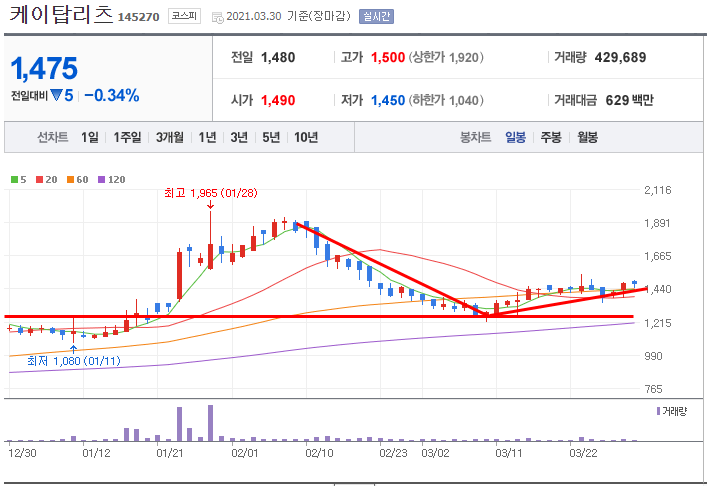Click the 1,215 price axis label

[x=658, y=323]
